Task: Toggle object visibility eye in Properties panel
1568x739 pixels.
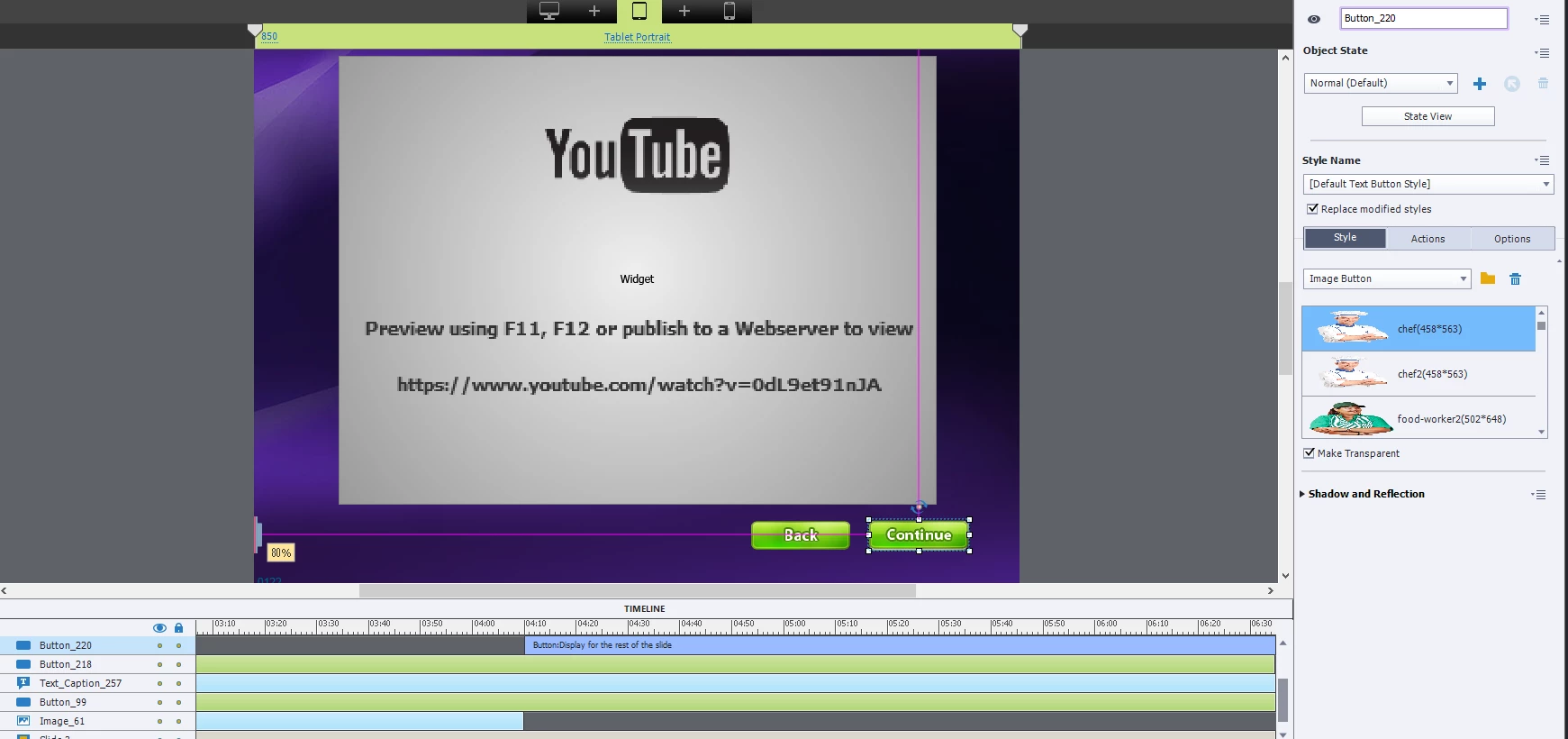Action: [1314, 19]
